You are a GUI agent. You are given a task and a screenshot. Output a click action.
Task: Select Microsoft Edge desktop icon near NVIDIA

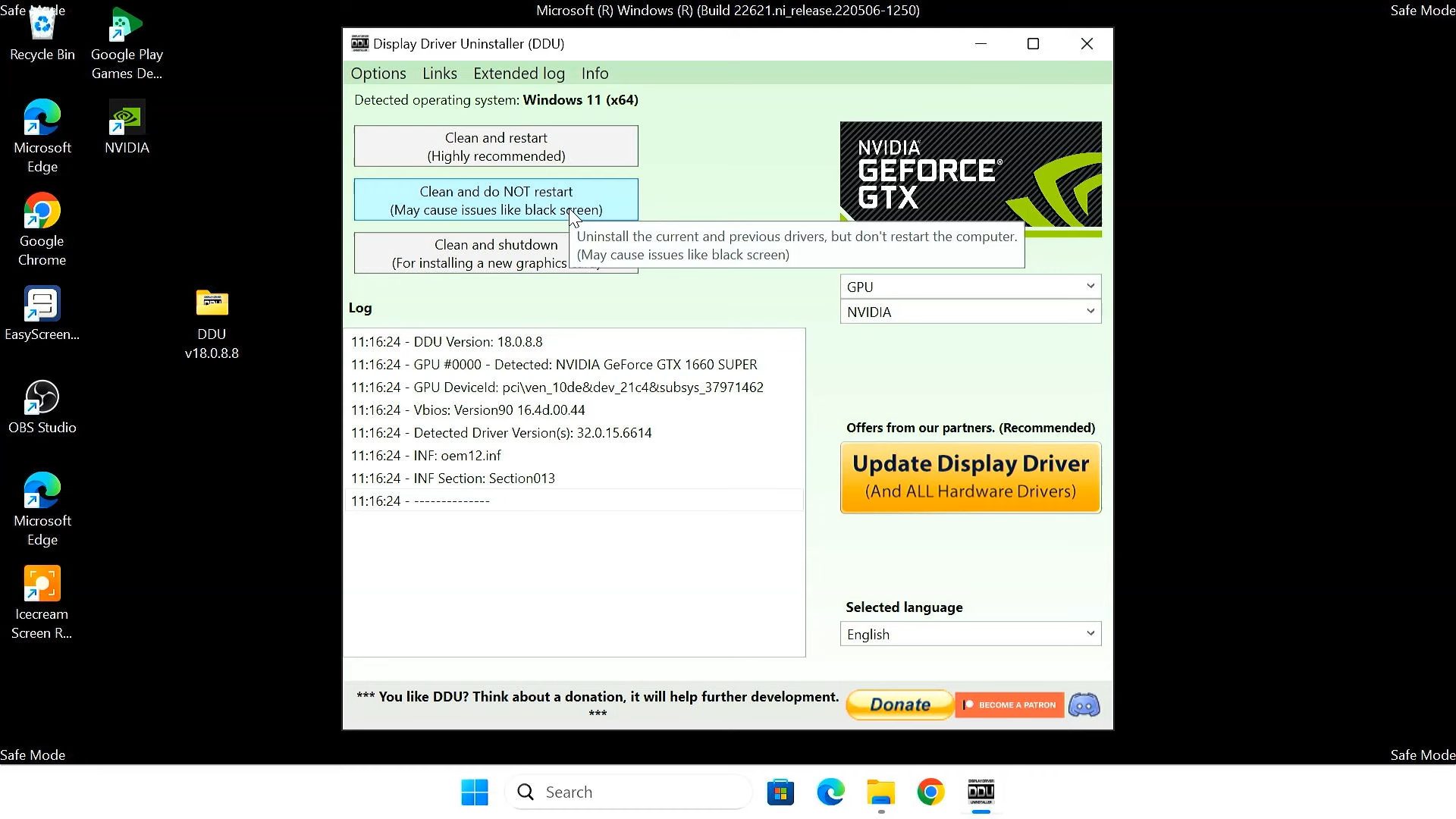click(42, 136)
